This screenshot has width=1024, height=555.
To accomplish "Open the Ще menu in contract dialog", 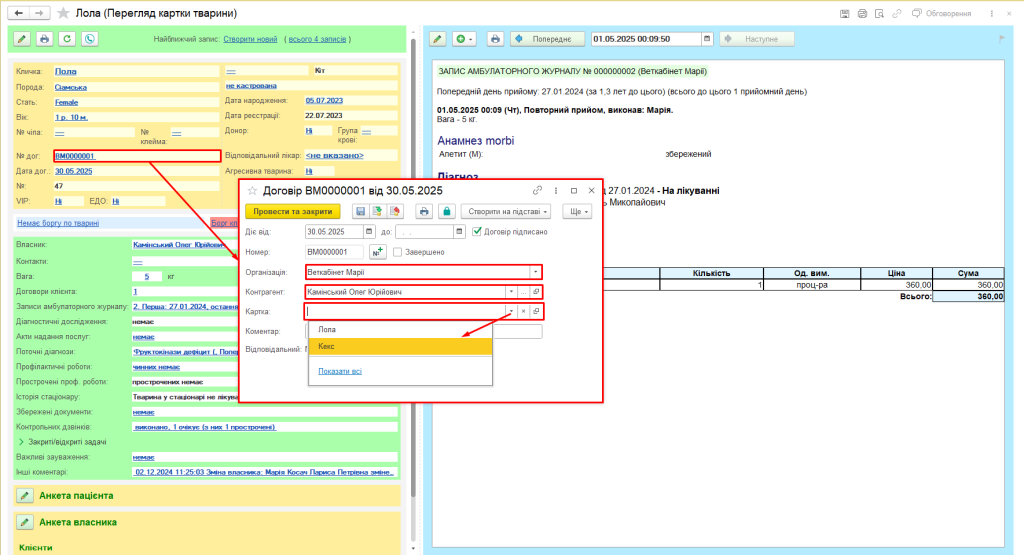I will coord(579,212).
